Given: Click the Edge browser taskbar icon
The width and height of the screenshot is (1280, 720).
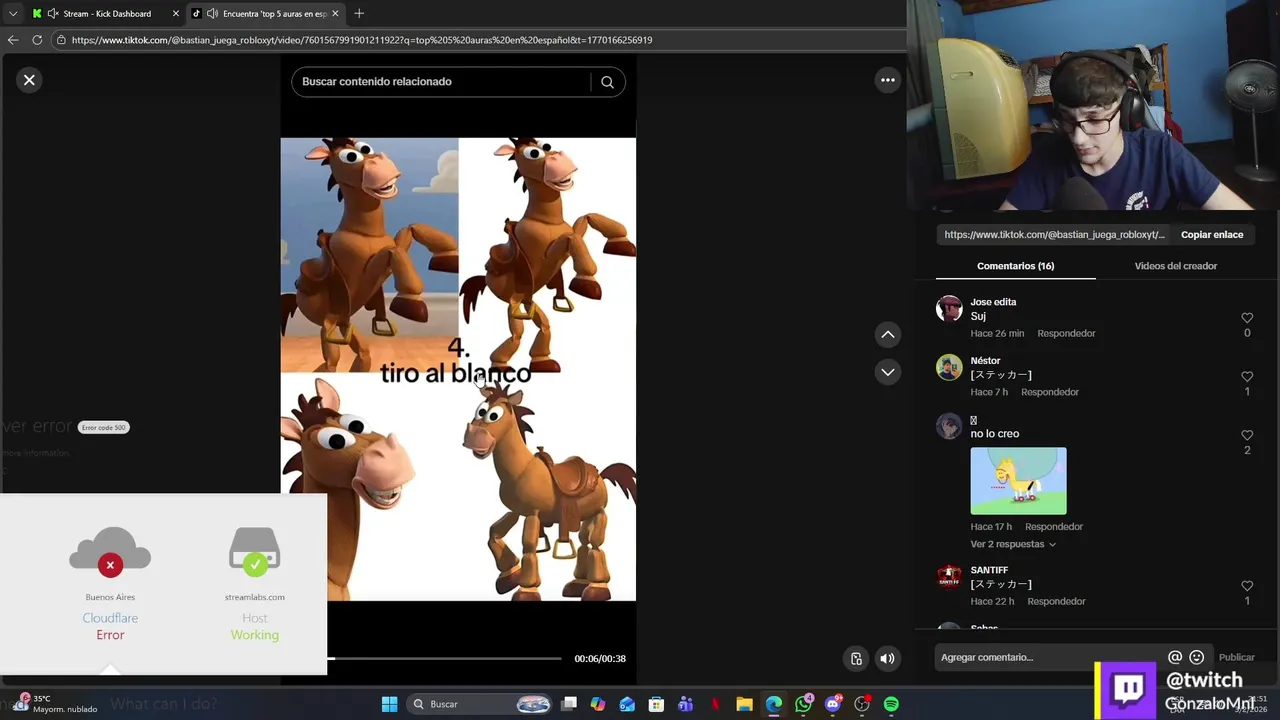Looking at the screenshot, I should click(774, 704).
